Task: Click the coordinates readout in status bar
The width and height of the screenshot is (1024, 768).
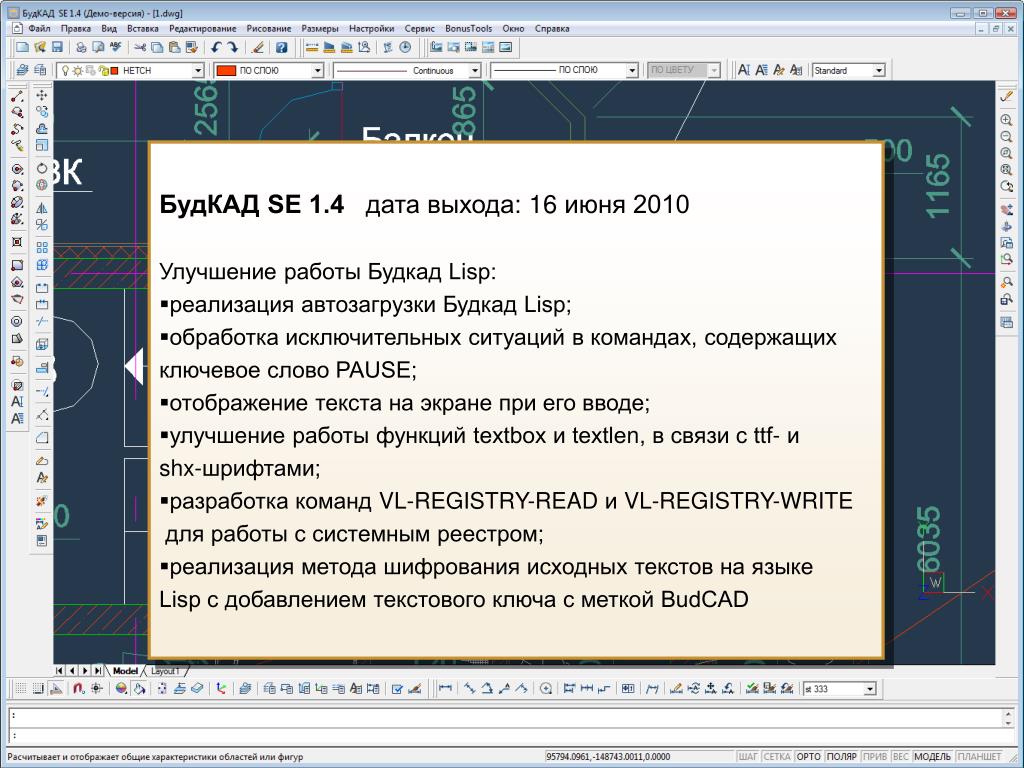Action: click(608, 756)
